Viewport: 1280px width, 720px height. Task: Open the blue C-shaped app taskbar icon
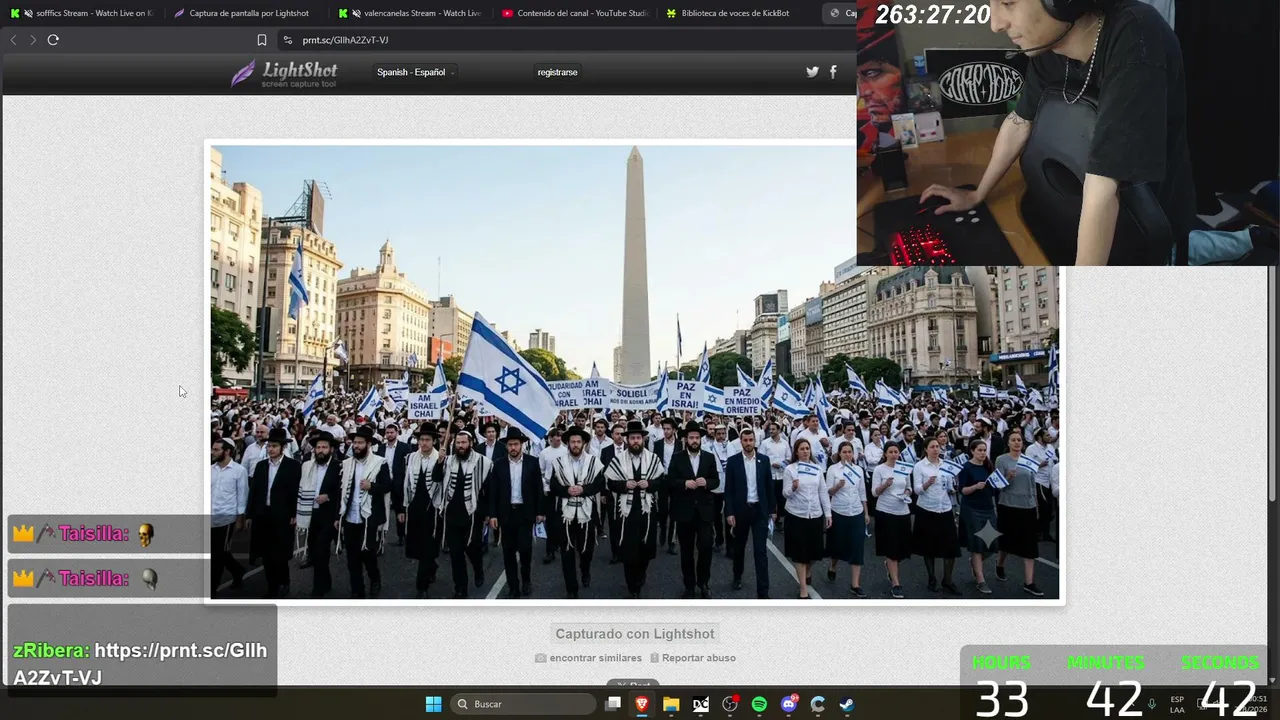[x=818, y=704]
